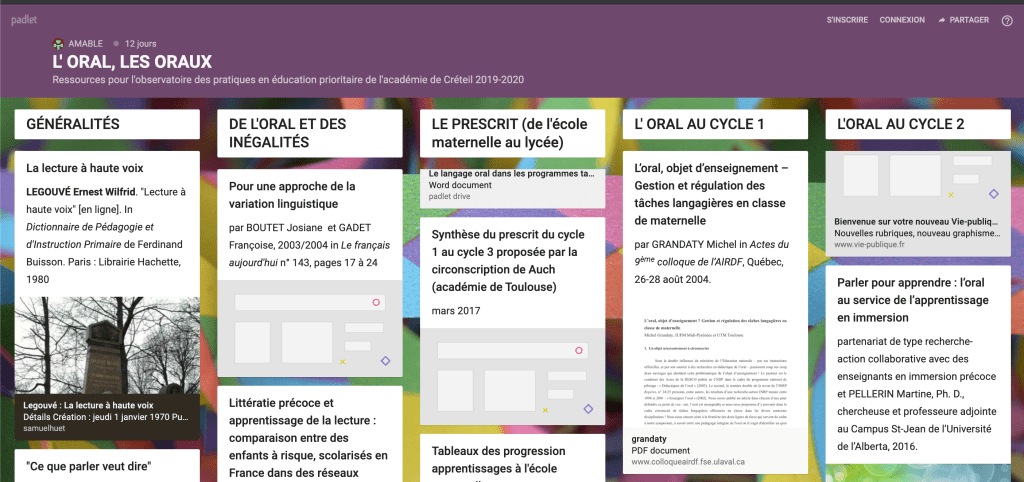Image resolution: width=1024 pixels, height=482 pixels.
Task: Open the CONNEXION login link
Action: coord(902,20)
